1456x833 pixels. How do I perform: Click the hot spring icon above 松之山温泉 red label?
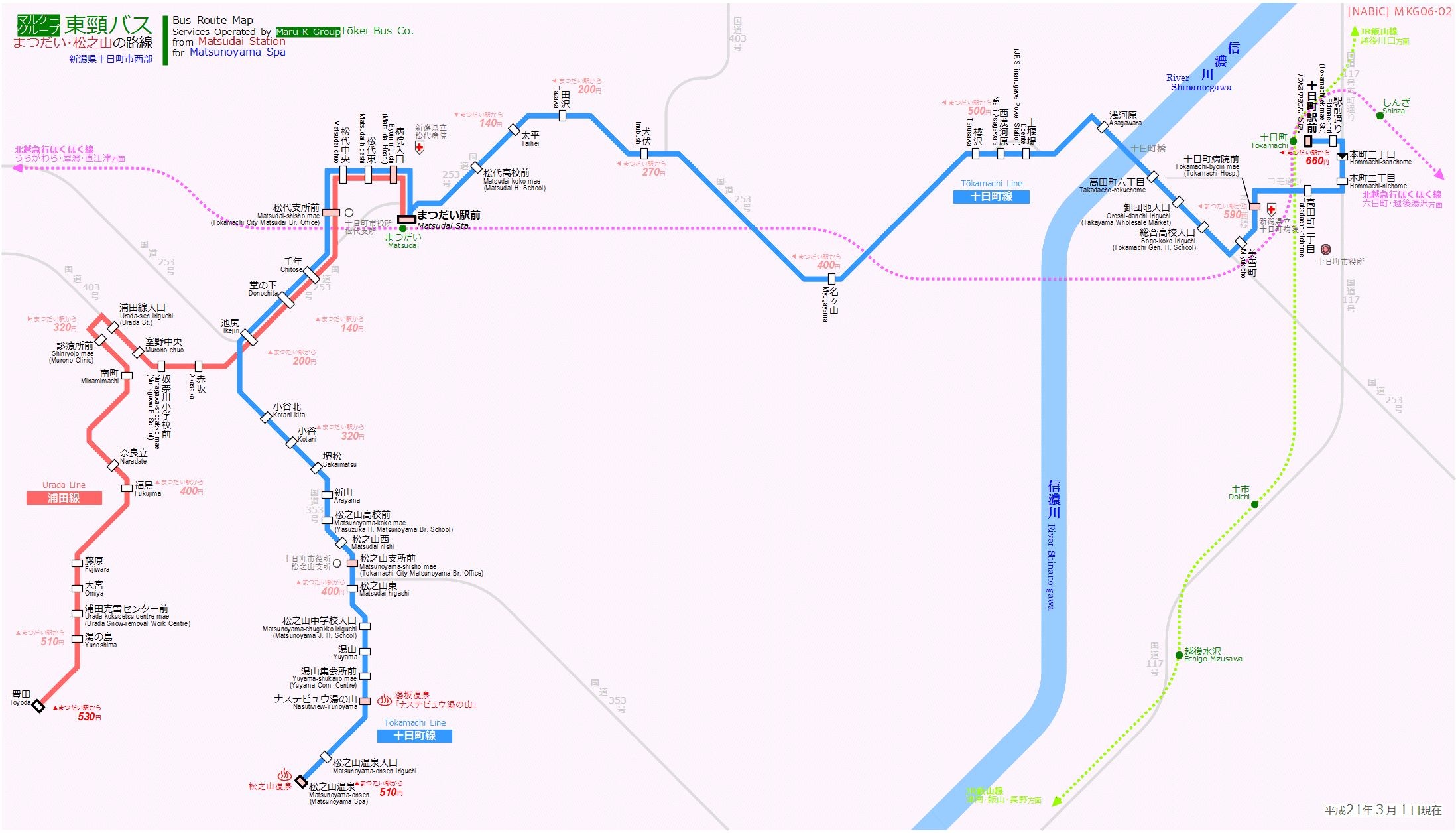(x=285, y=775)
